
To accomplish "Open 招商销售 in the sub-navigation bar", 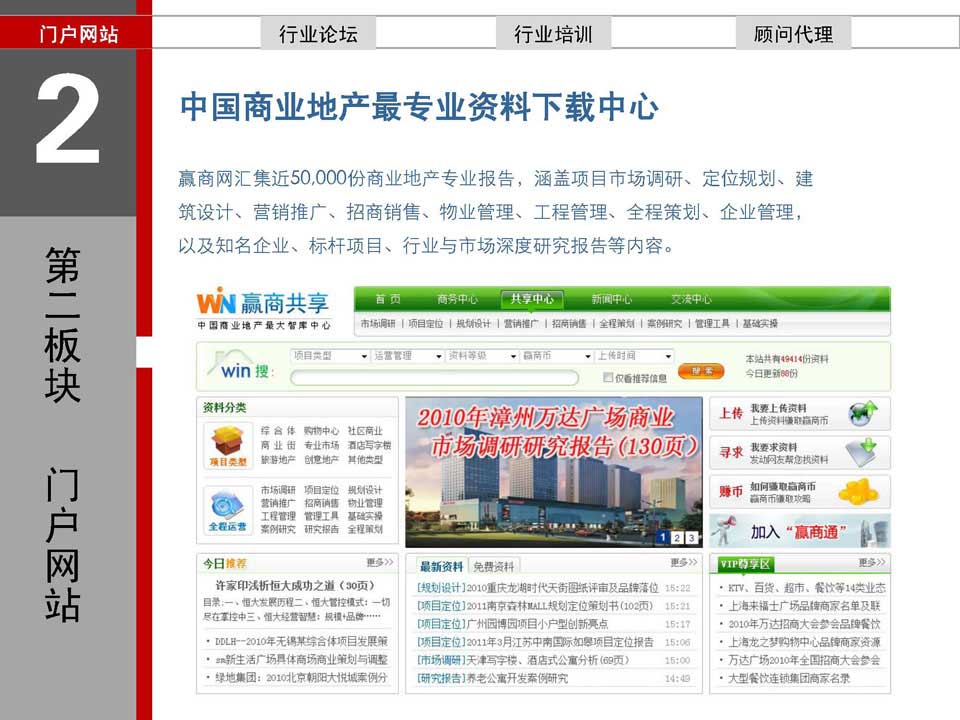I will pos(569,323).
